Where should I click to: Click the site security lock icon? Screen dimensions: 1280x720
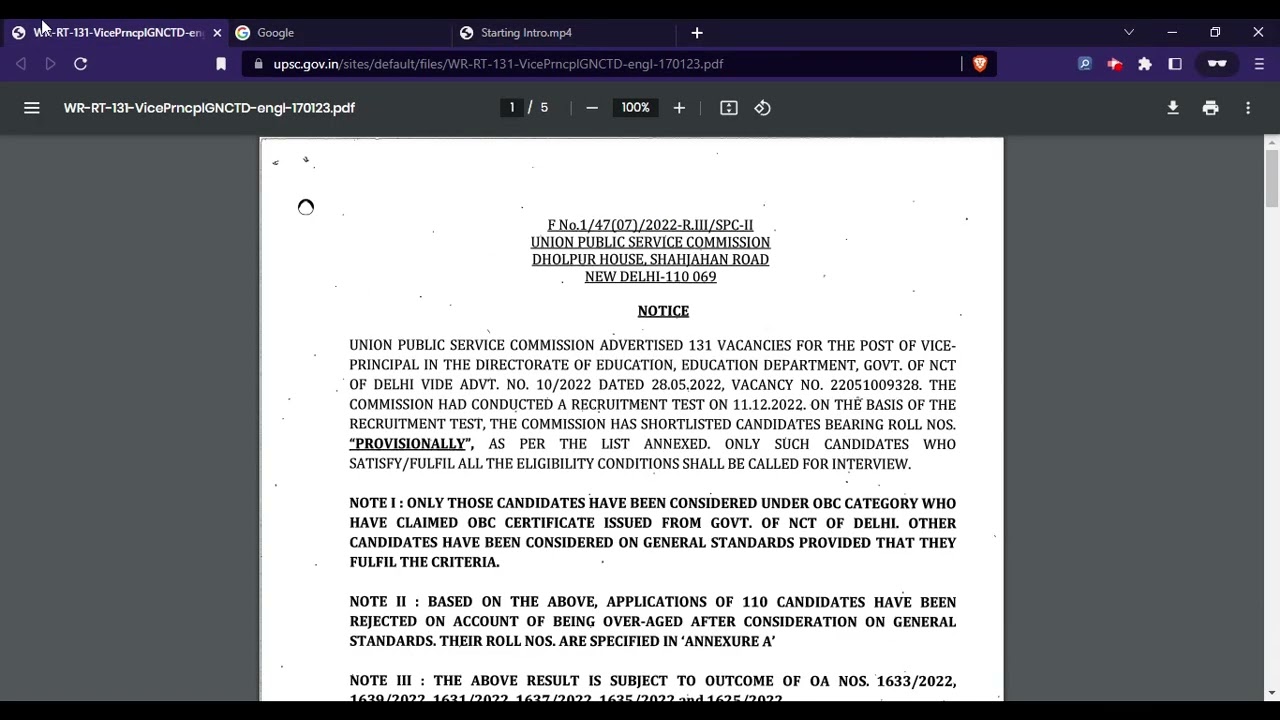pyautogui.click(x=258, y=64)
